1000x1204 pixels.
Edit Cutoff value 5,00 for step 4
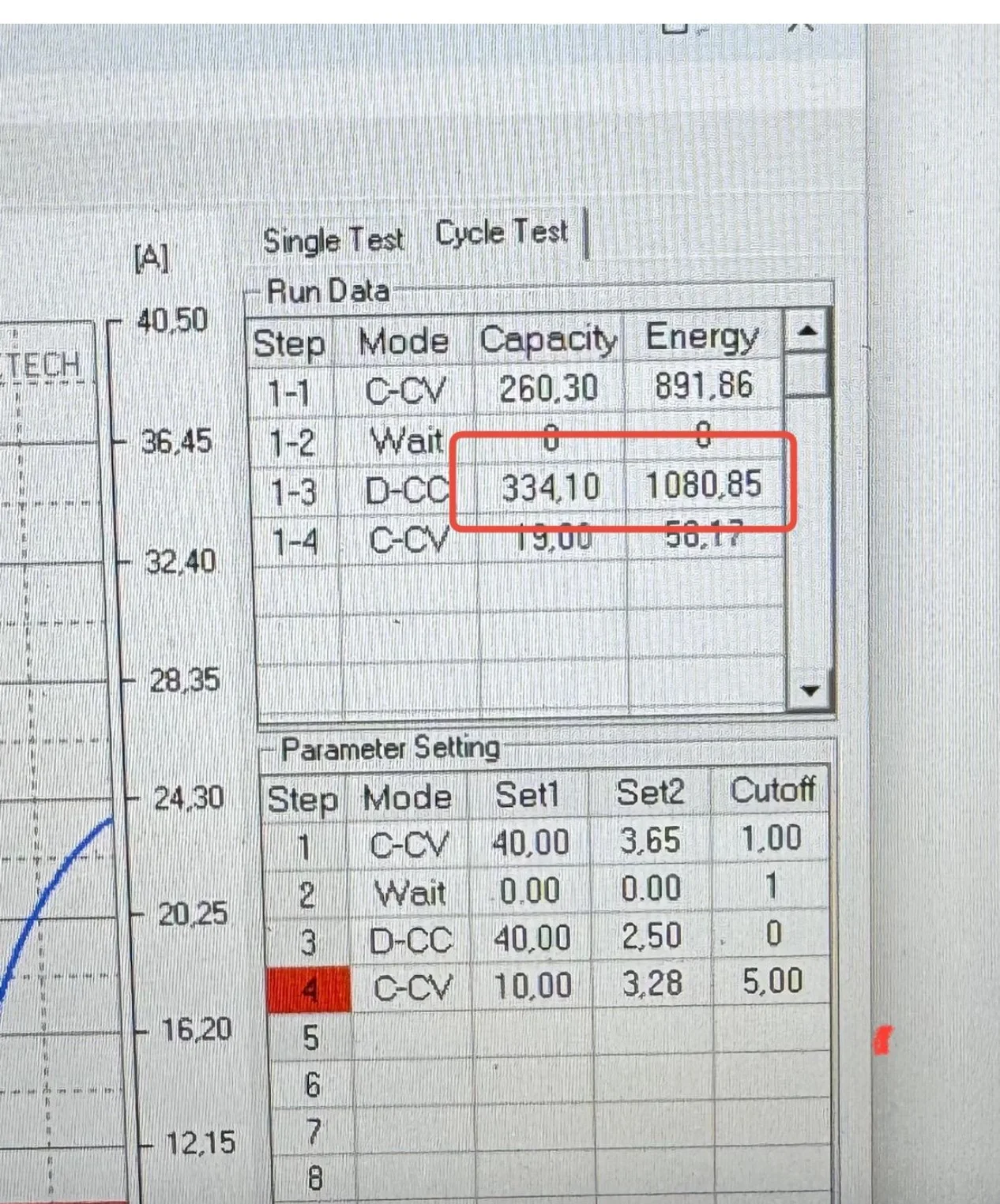click(772, 981)
